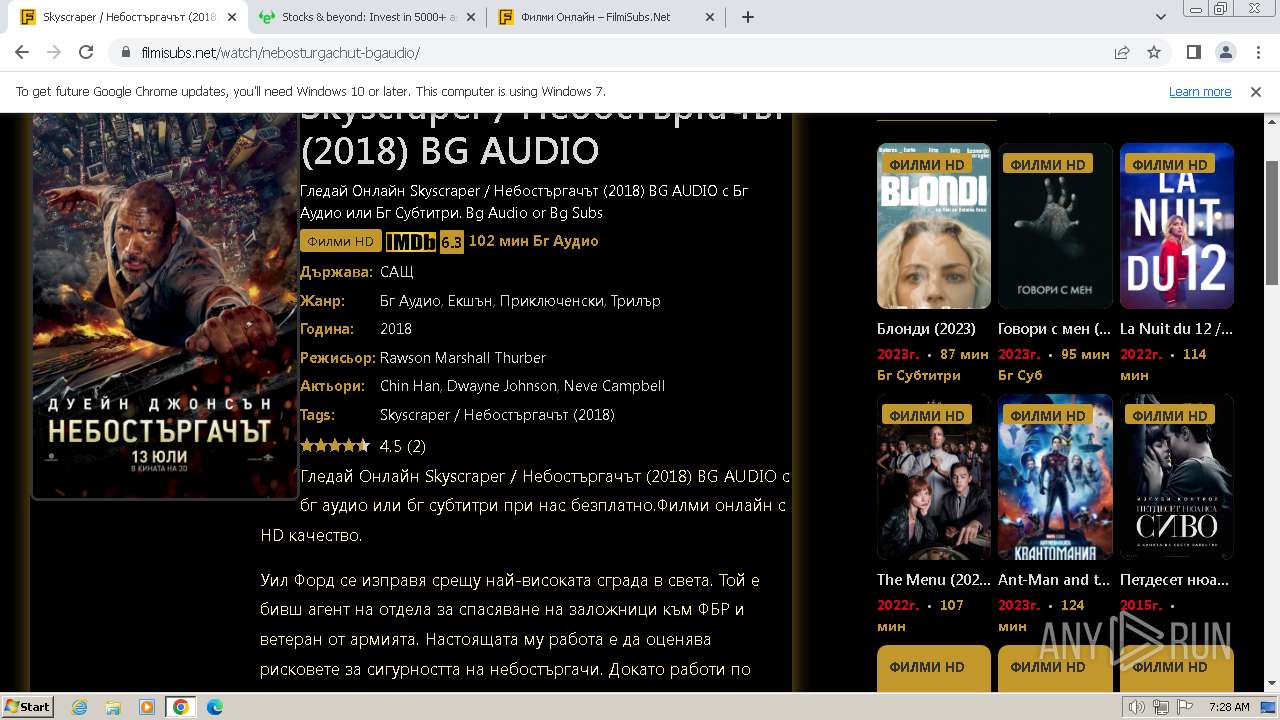Screen dimensions: 1280x720
Task: Open the Говори с мен poster
Action: [1055, 226]
